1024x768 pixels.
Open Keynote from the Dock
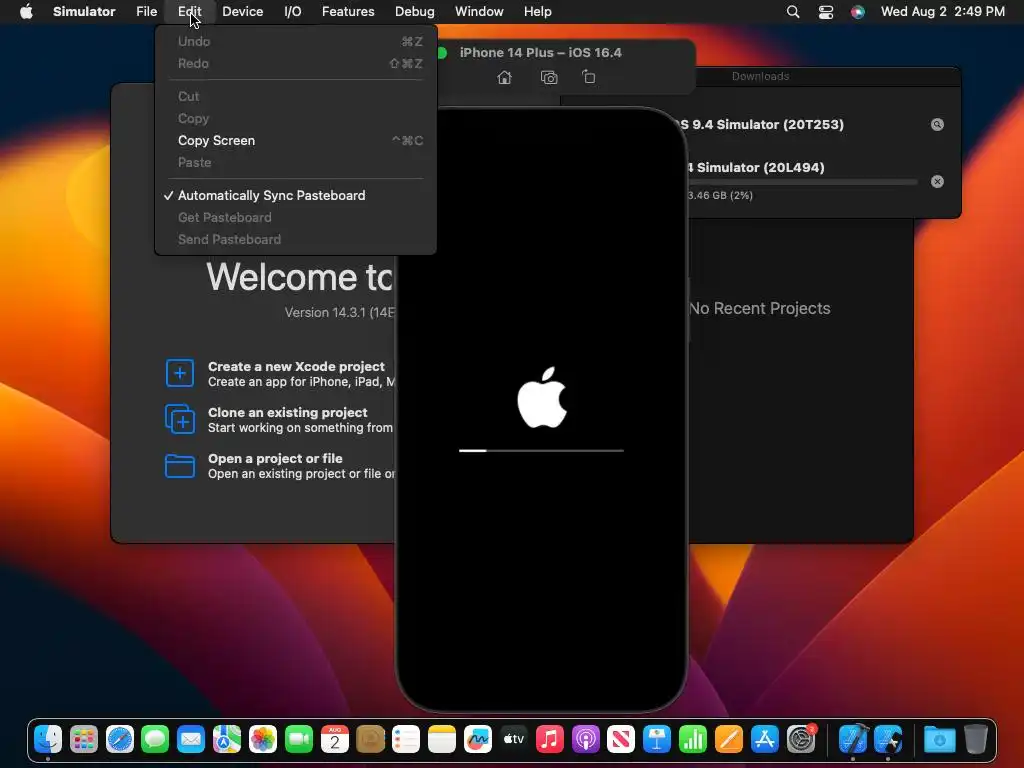point(656,739)
